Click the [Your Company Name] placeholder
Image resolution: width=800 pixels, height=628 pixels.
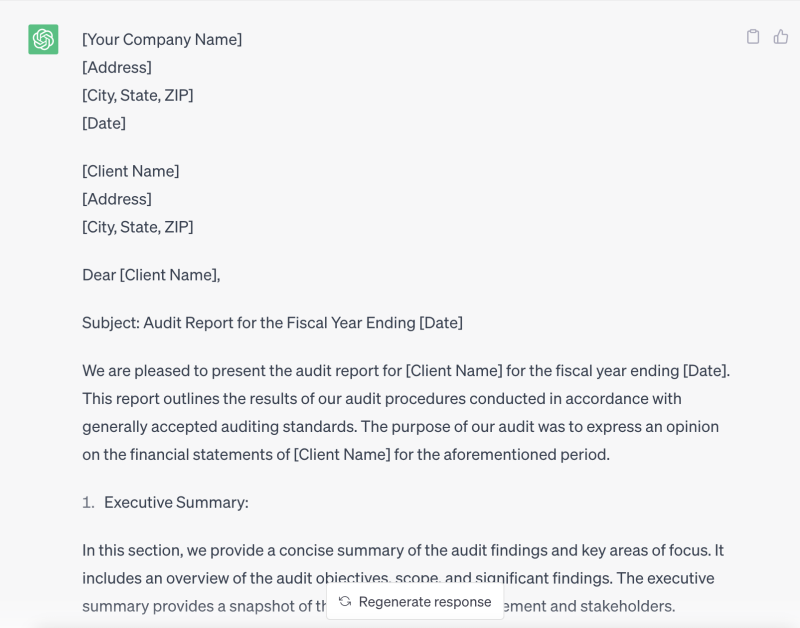click(x=162, y=39)
